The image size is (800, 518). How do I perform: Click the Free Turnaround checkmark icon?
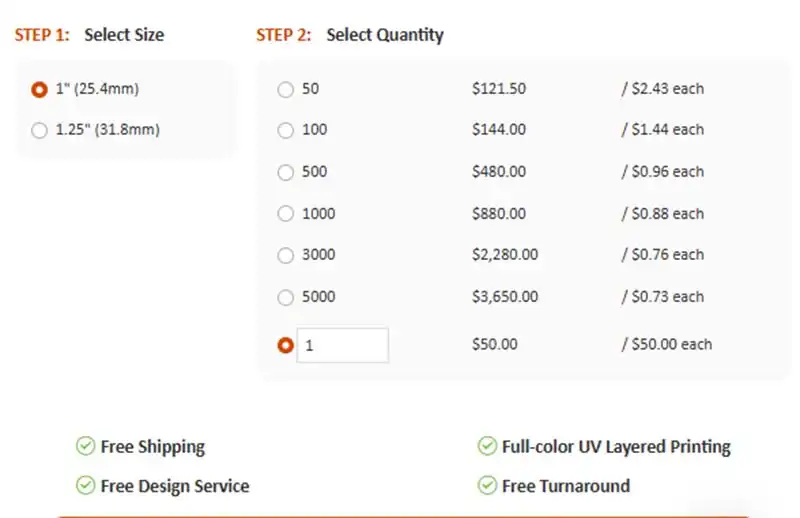click(x=487, y=486)
